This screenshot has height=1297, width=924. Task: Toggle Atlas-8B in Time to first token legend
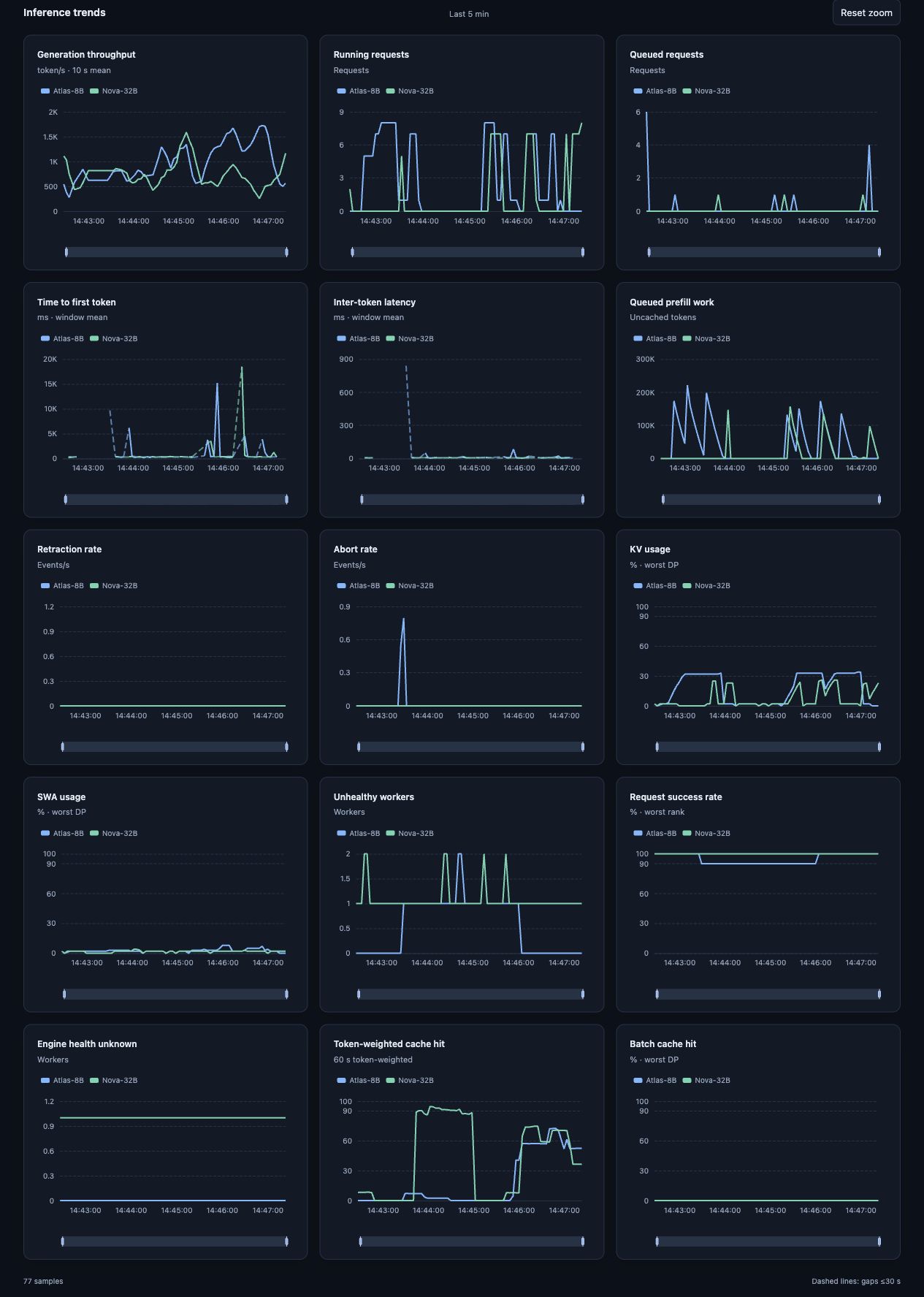point(62,339)
